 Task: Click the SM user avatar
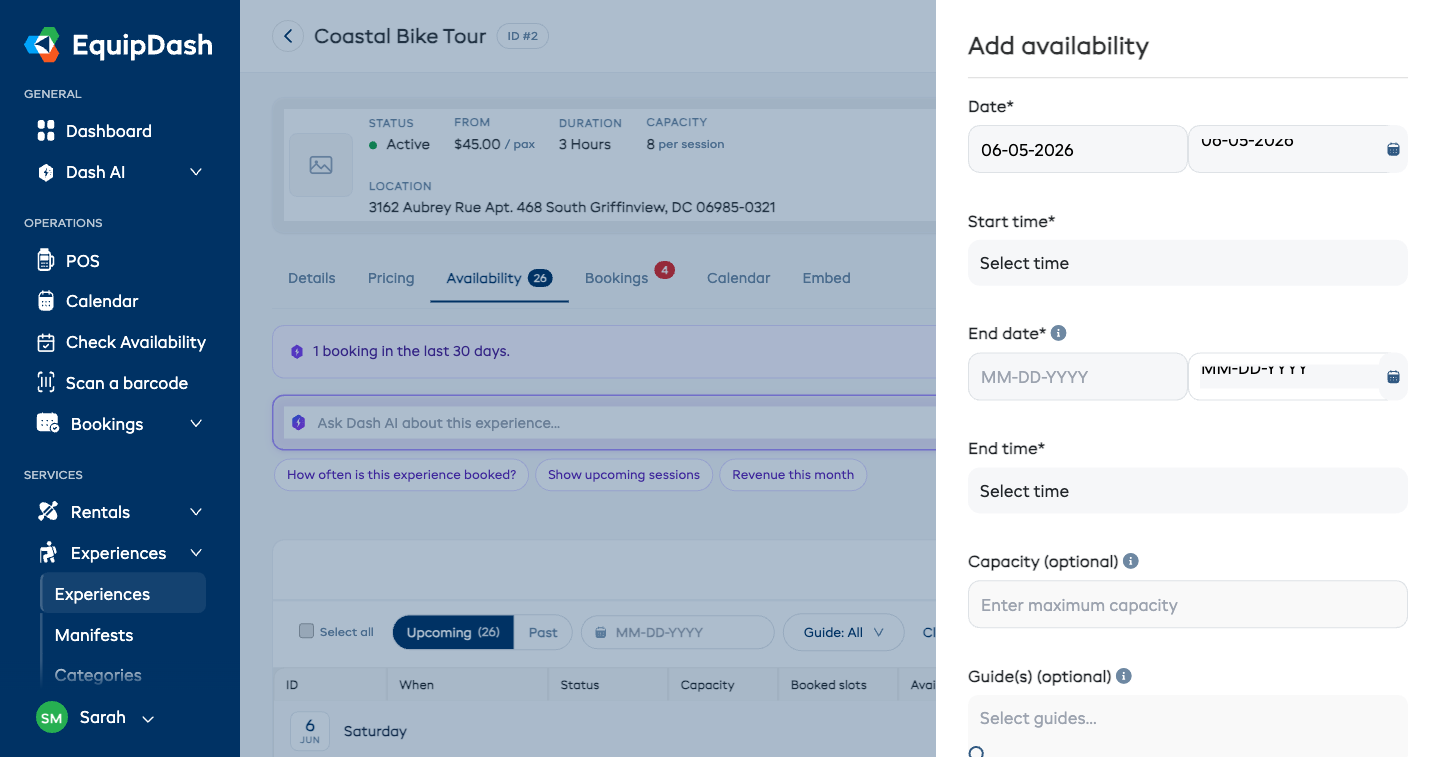[x=52, y=717]
